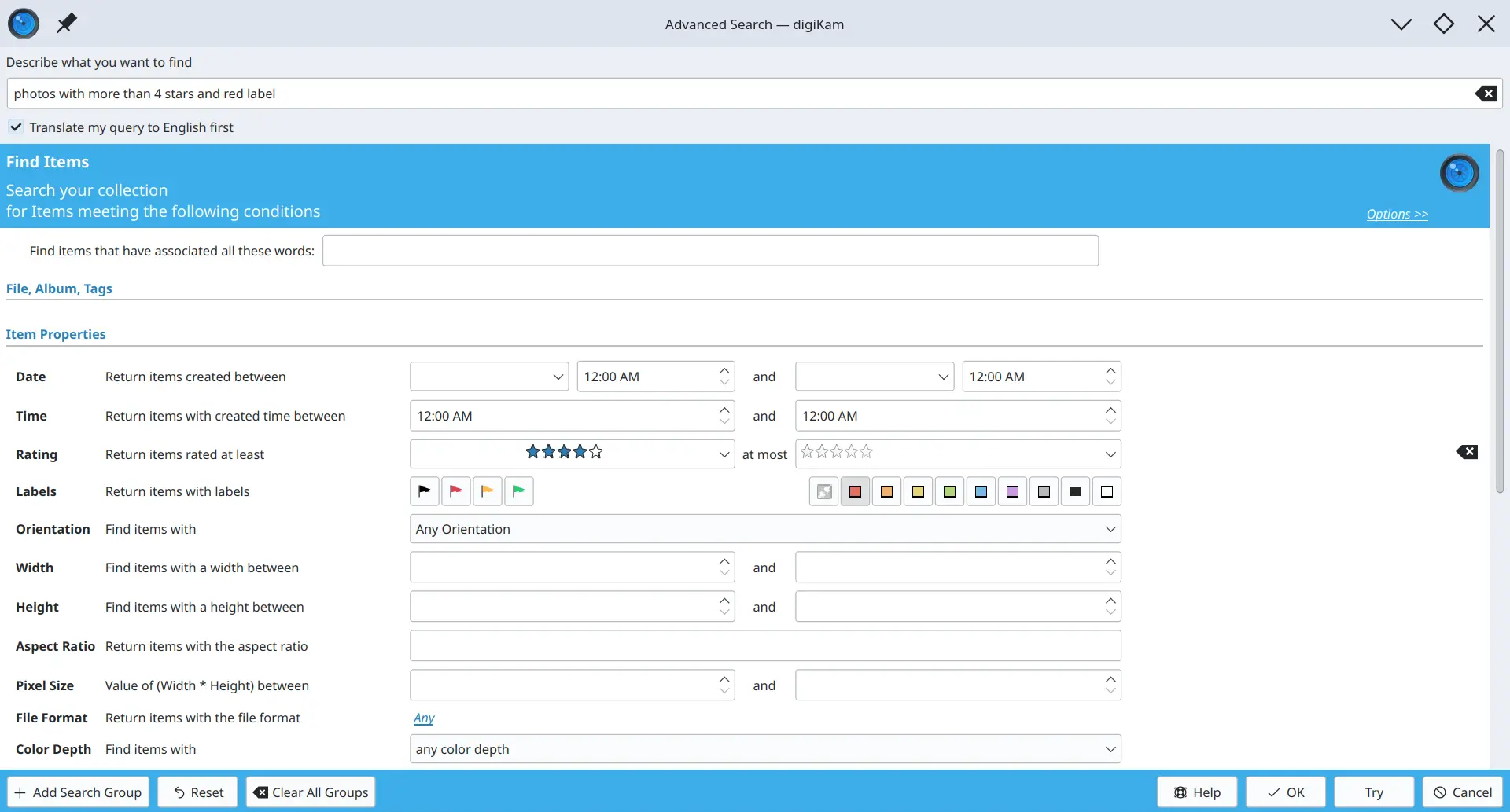Click the Time row starting time field
Screen dimensions: 1510x812
tap(573, 416)
